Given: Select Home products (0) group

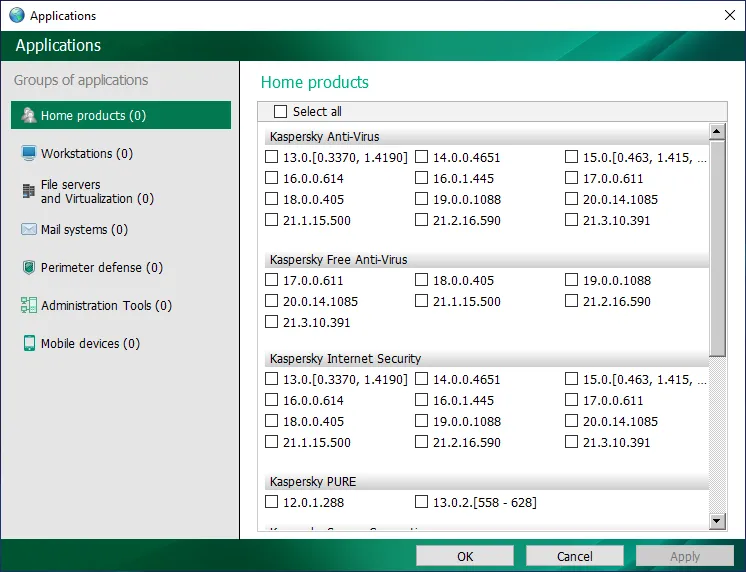Looking at the screenshot, I should coord(121,115).
